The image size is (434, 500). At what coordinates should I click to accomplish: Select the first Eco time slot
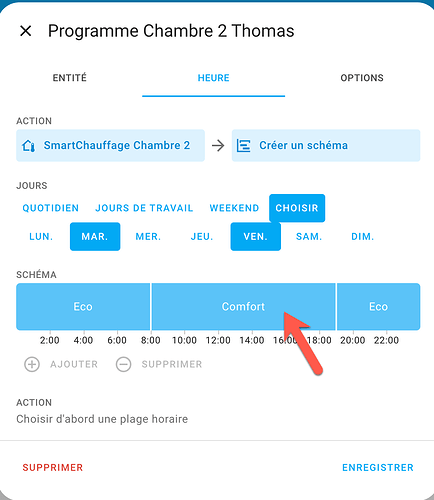tap(83, 306)
